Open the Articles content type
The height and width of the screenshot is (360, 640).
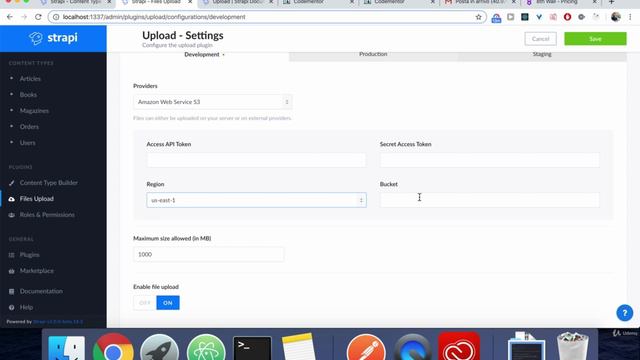30,79
